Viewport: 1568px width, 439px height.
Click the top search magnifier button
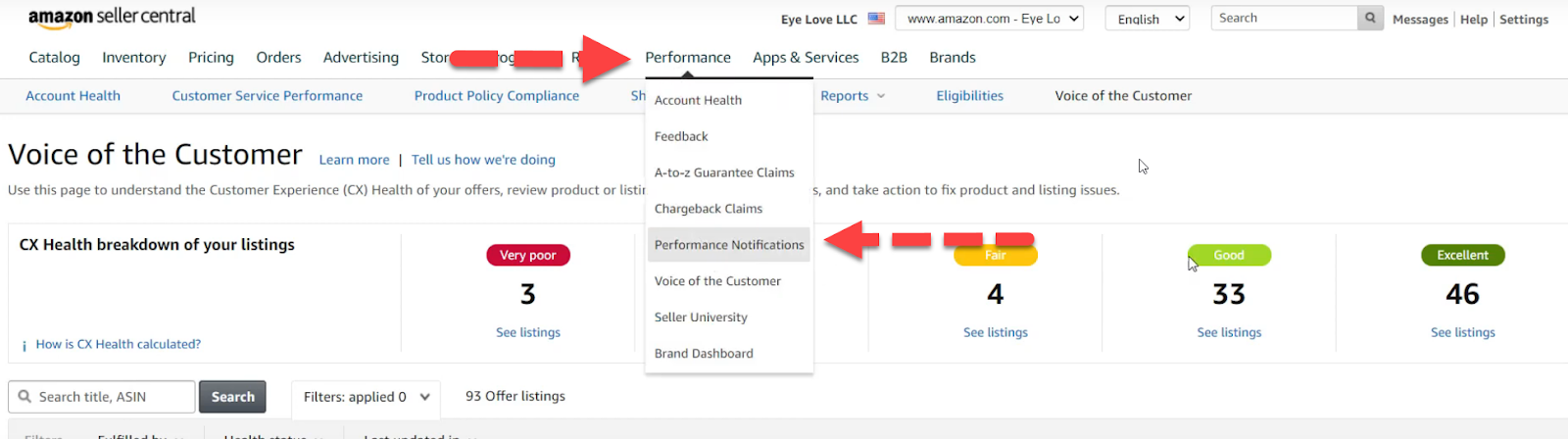click(x=1370, y=18)
